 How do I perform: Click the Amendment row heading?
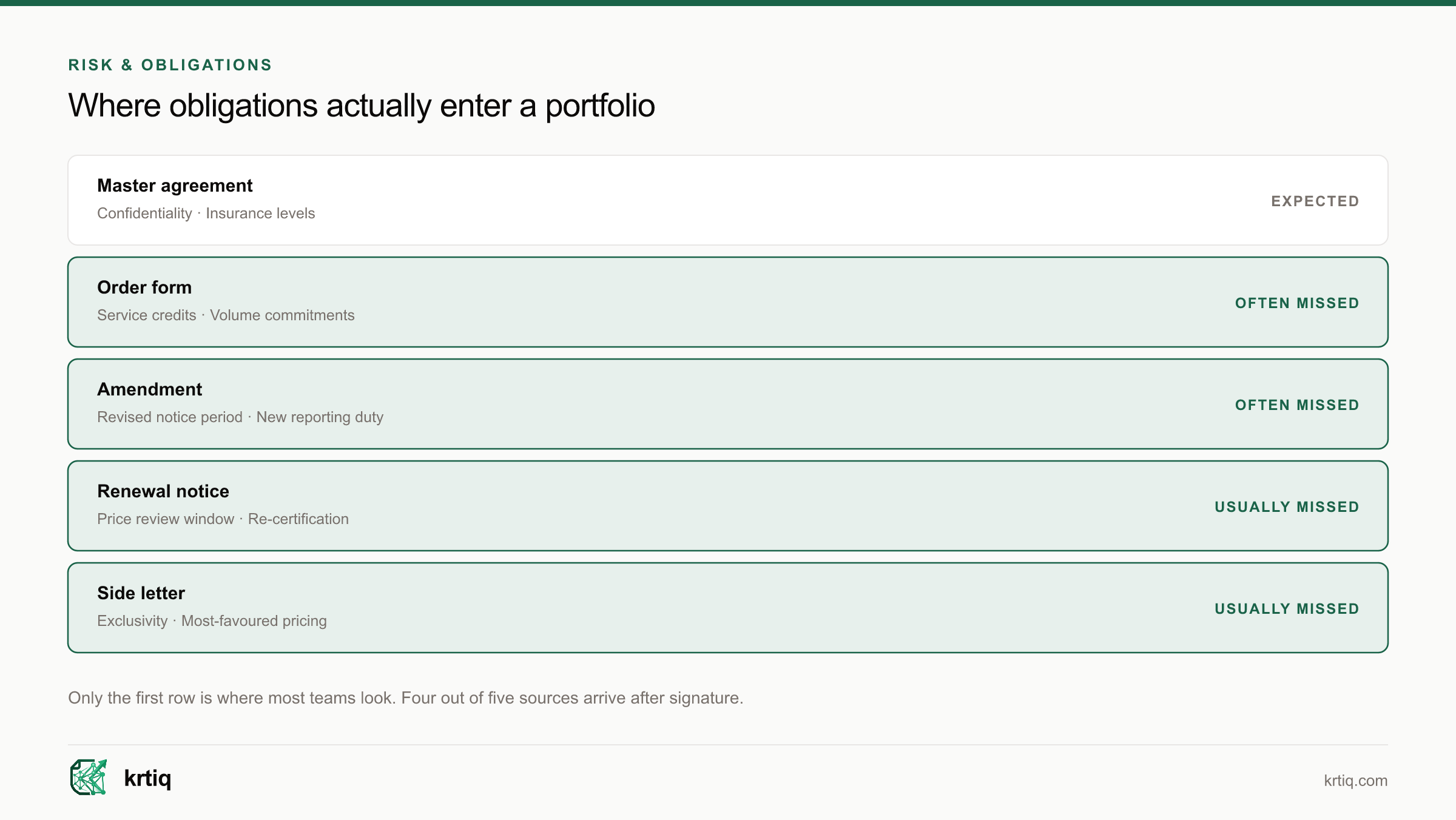149,389
